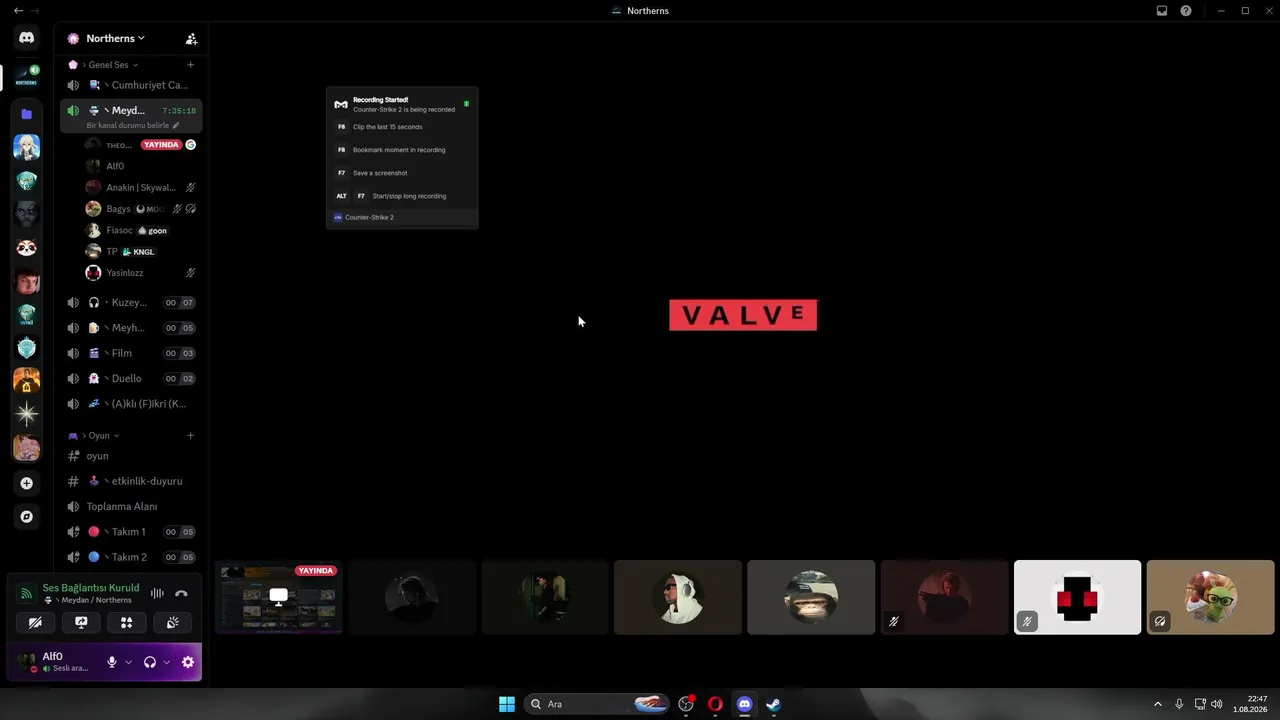Click the Windows taskbar search box
1280x720 pixels.
pyautogui.click(x=598, y=704)
